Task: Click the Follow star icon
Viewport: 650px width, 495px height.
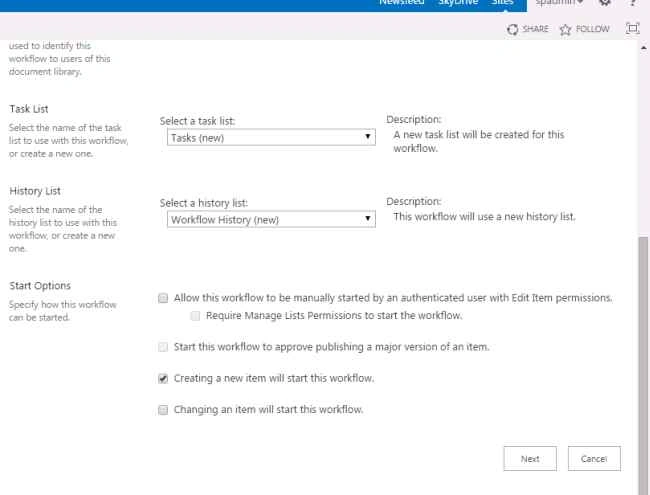Action: [565, 29]
